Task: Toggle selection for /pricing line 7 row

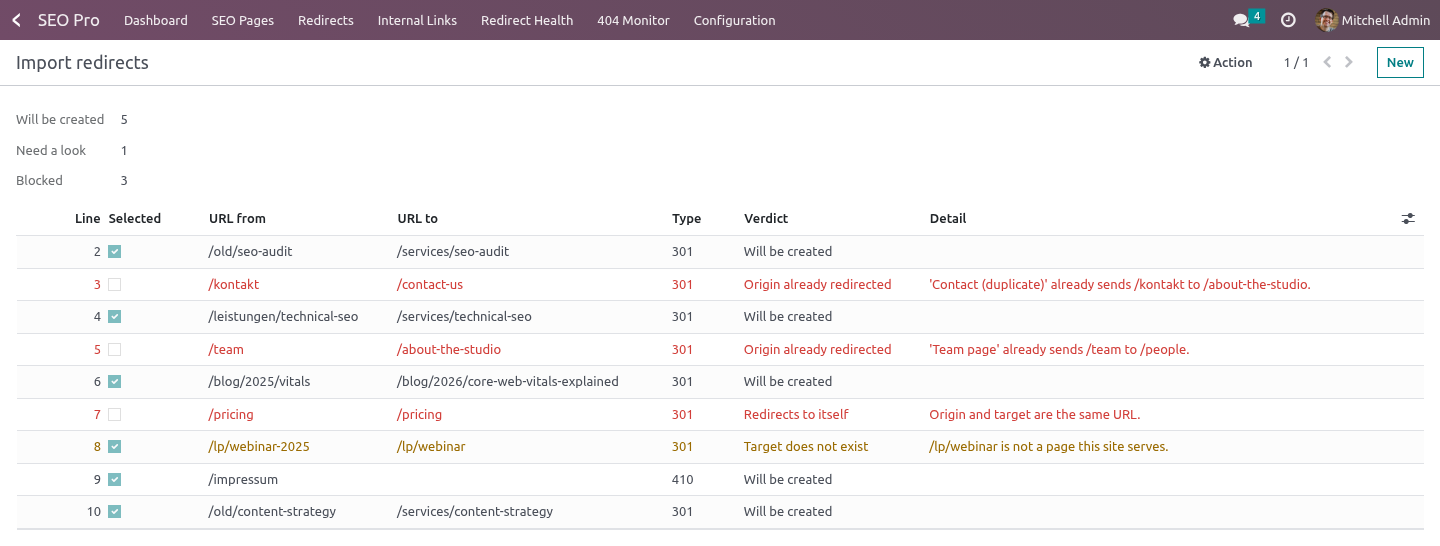Action: pos(115,415)
